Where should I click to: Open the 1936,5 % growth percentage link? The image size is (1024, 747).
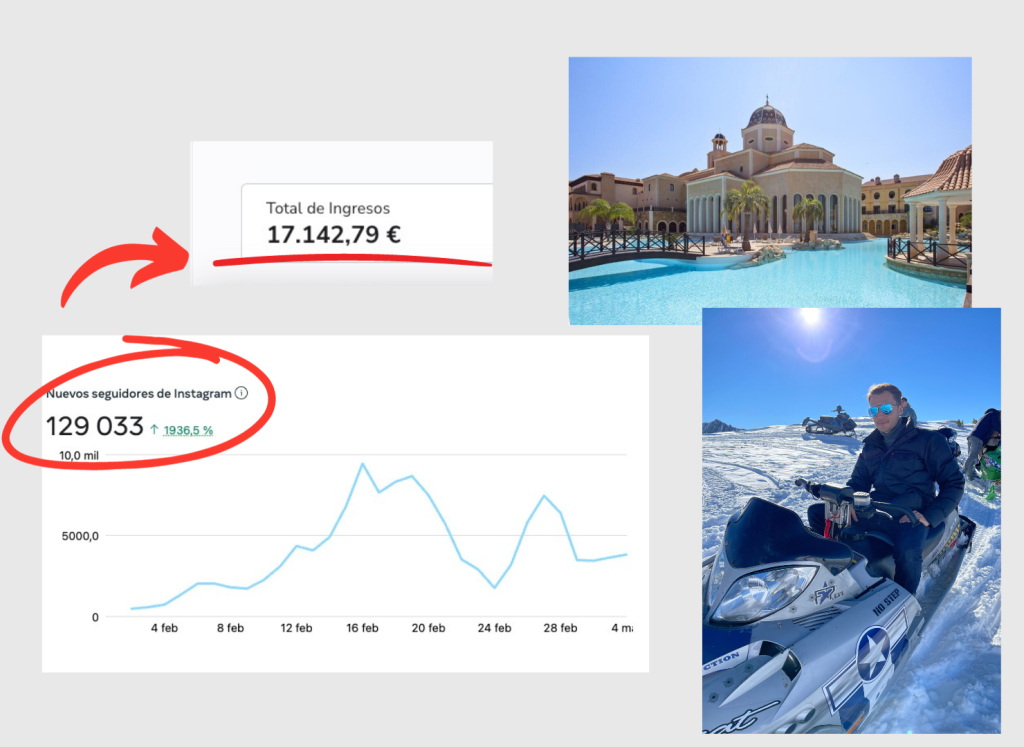coord(187,430)
